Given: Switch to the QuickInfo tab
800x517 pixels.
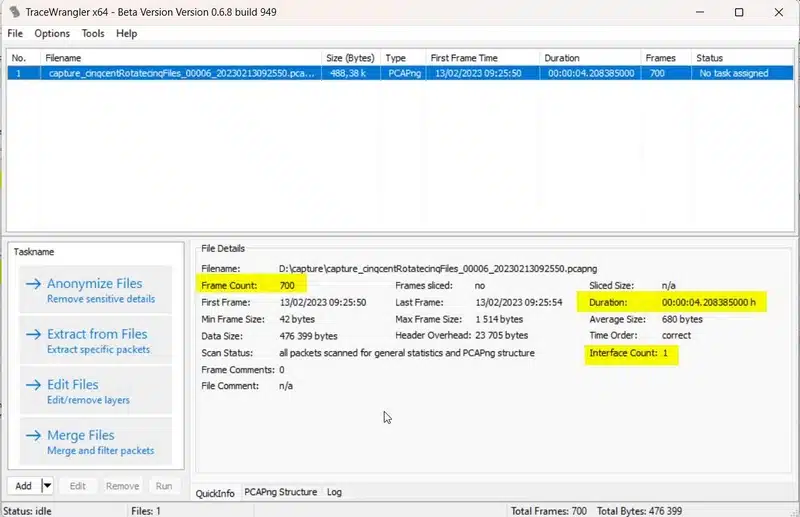Looking at the screenshot, I should click(x=215, y=493).
